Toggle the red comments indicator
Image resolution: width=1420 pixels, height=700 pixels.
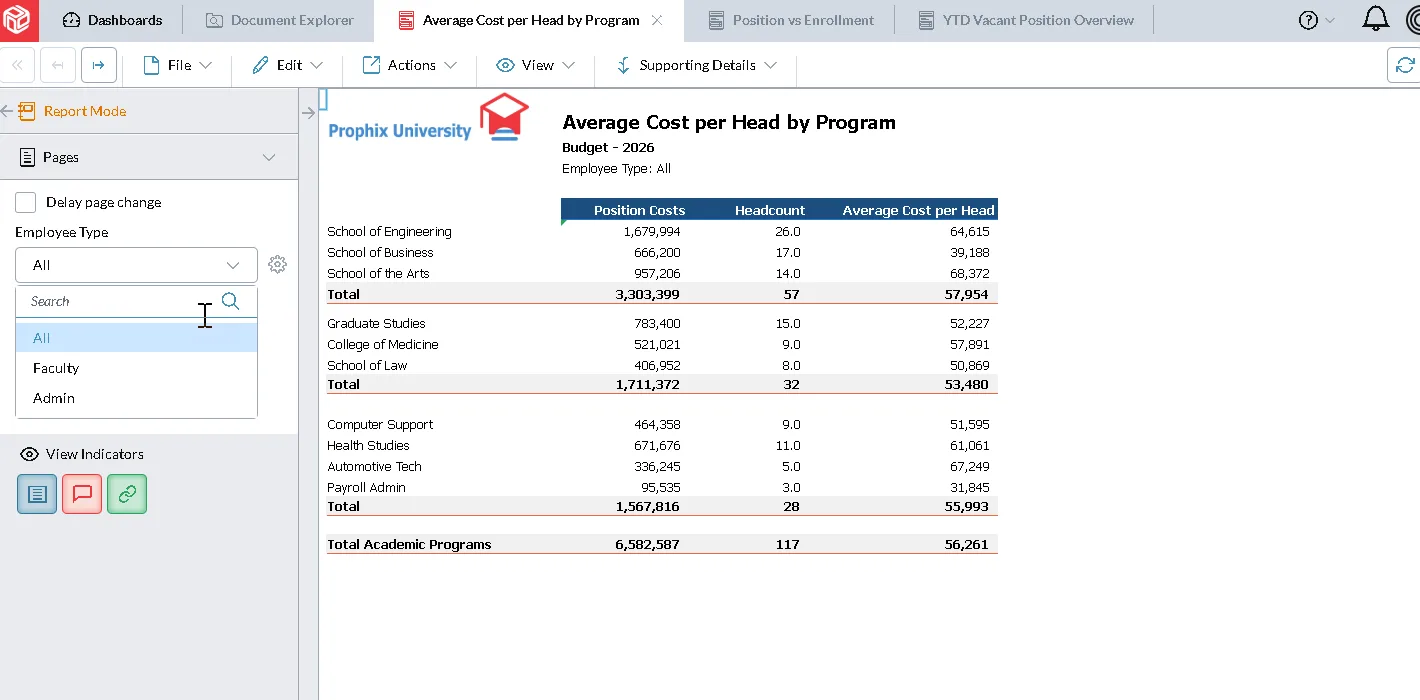click(x=82, y=494)
